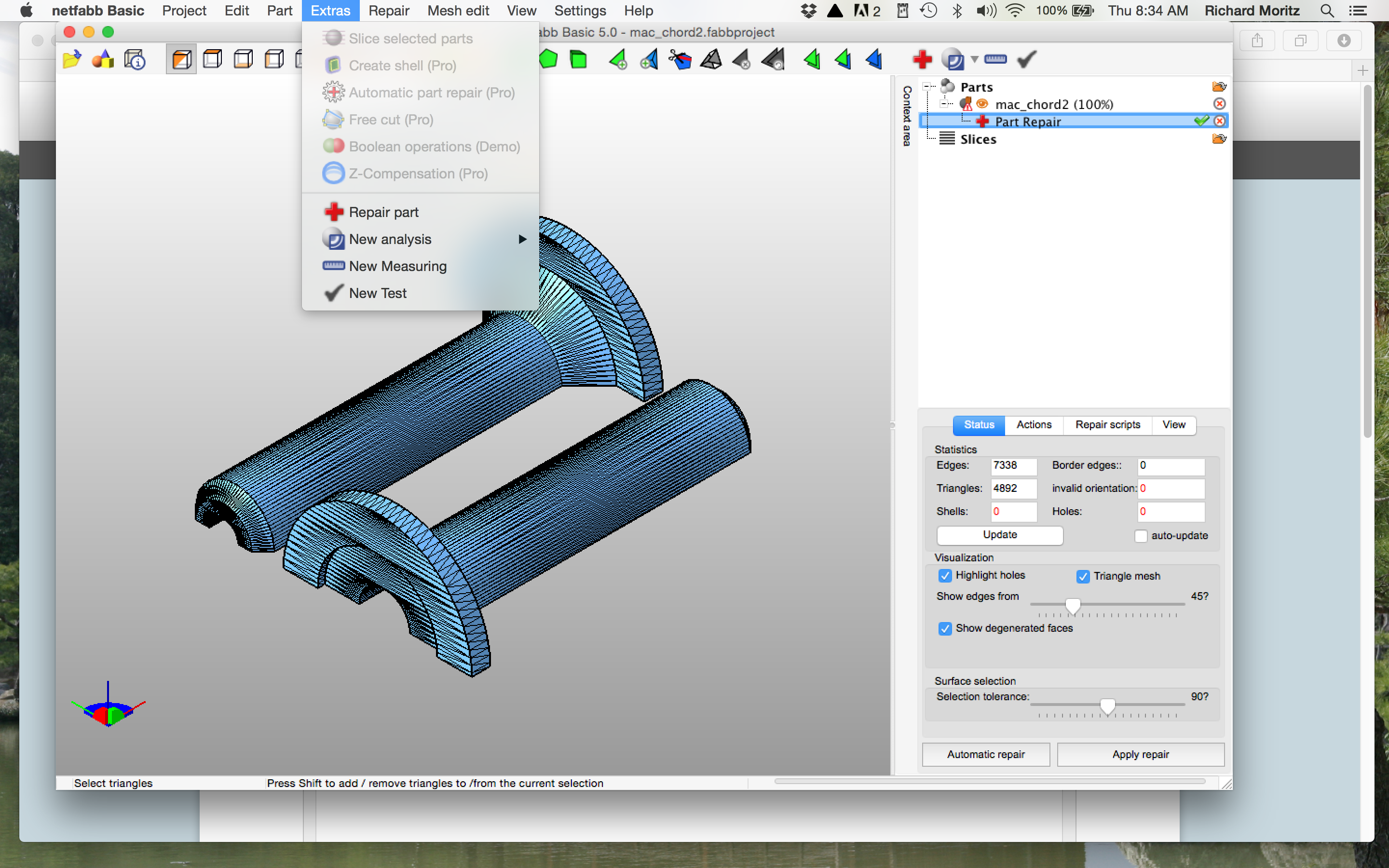Click the Triangles value field
This screenshot has width=1389, height=868.
(1014, 488)
